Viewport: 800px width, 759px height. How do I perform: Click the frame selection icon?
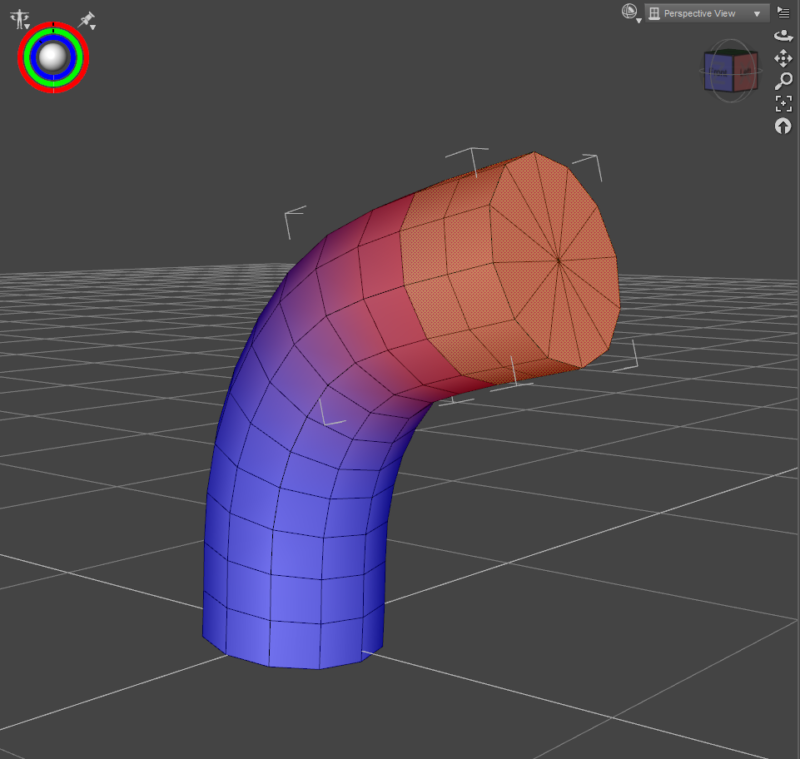pyautogui.click(x=784, y=104)
